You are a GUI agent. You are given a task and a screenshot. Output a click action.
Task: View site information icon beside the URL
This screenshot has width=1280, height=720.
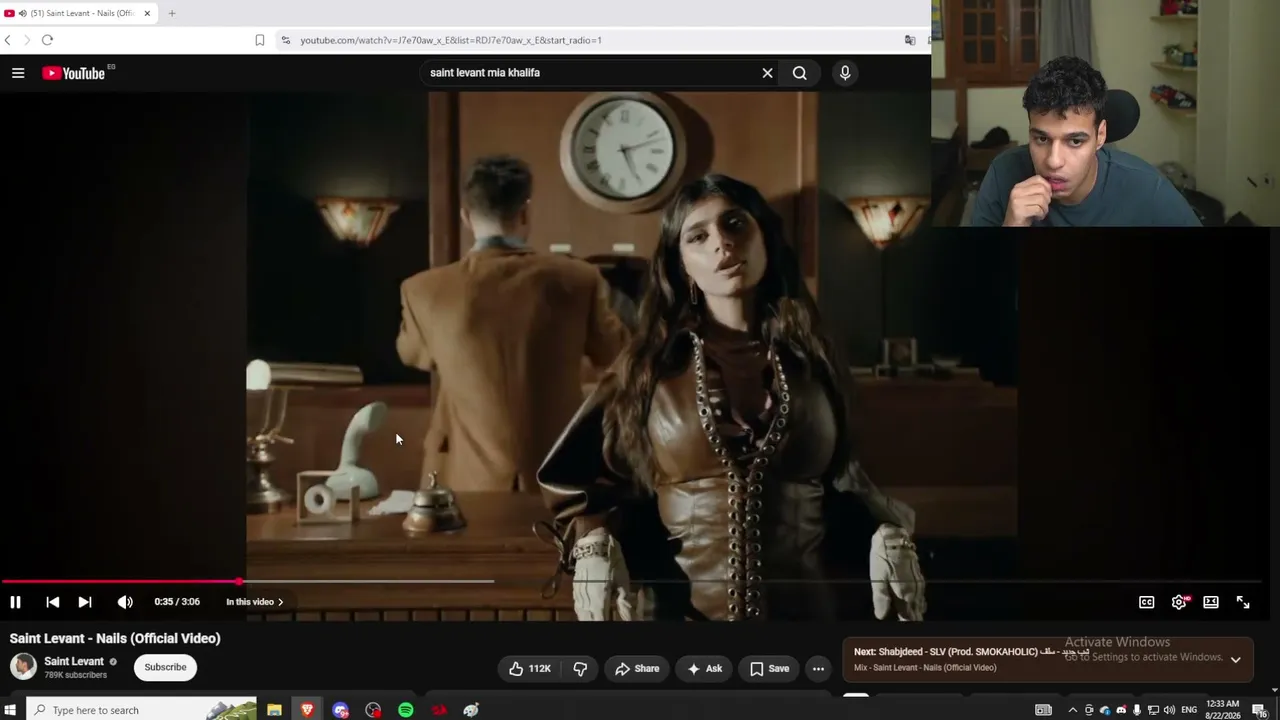tap(285, 40)
